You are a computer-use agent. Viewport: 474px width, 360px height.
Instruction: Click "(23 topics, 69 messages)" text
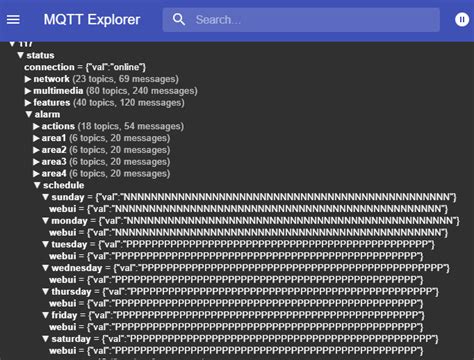click(x=126, y=79)
